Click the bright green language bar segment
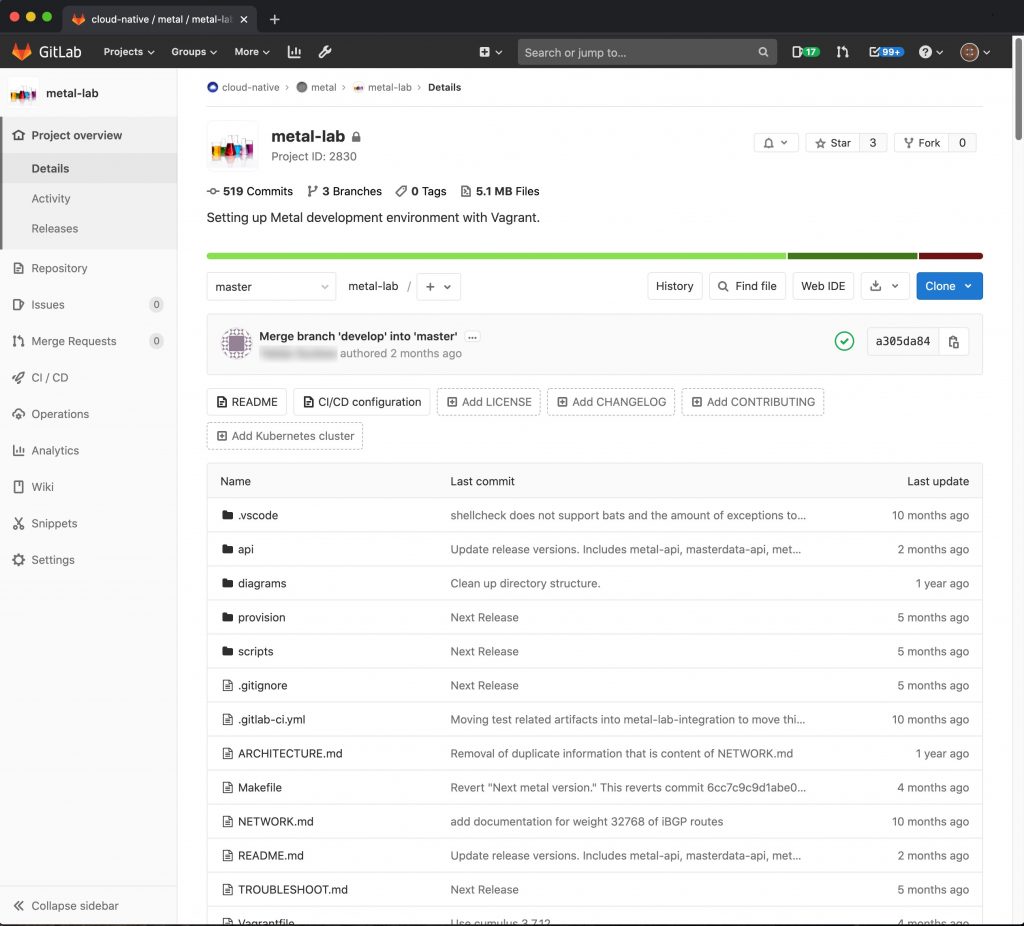 [496, 256]
